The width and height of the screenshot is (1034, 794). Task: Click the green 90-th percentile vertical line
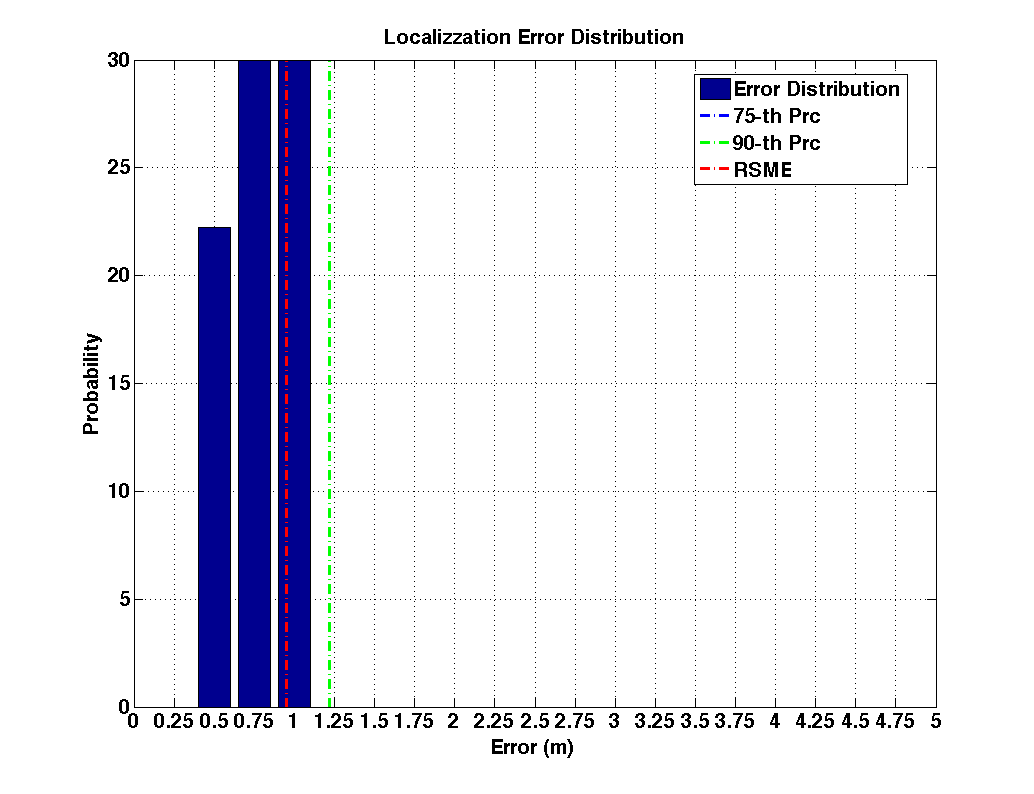(x=330, y=384)
